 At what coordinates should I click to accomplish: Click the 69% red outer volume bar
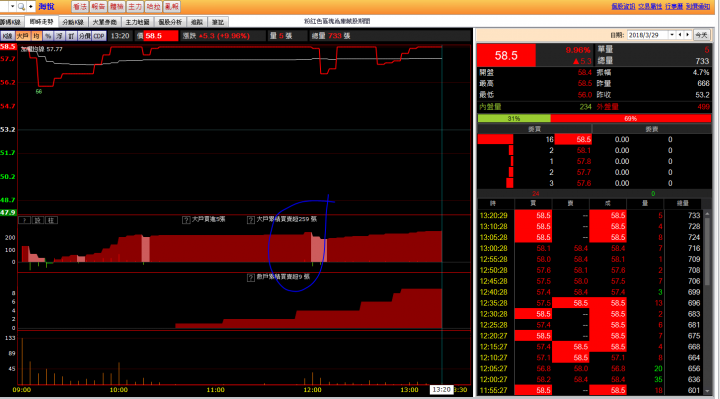coord(630,118)
